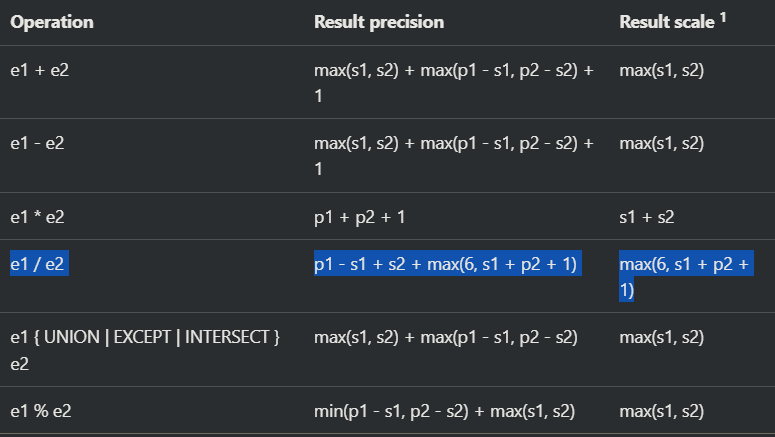Image resolution: width=775 pixels, height=437 pixels.
Task: Click max(s1, s2) scale in modulo row
Action: [662, 411]
